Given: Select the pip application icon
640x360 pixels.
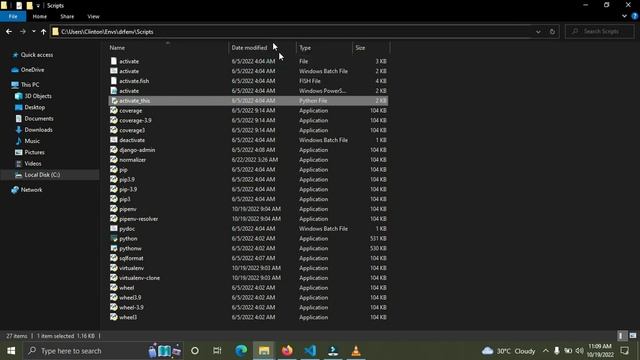Looking at the screenshot, I should (x=114, y=169).
